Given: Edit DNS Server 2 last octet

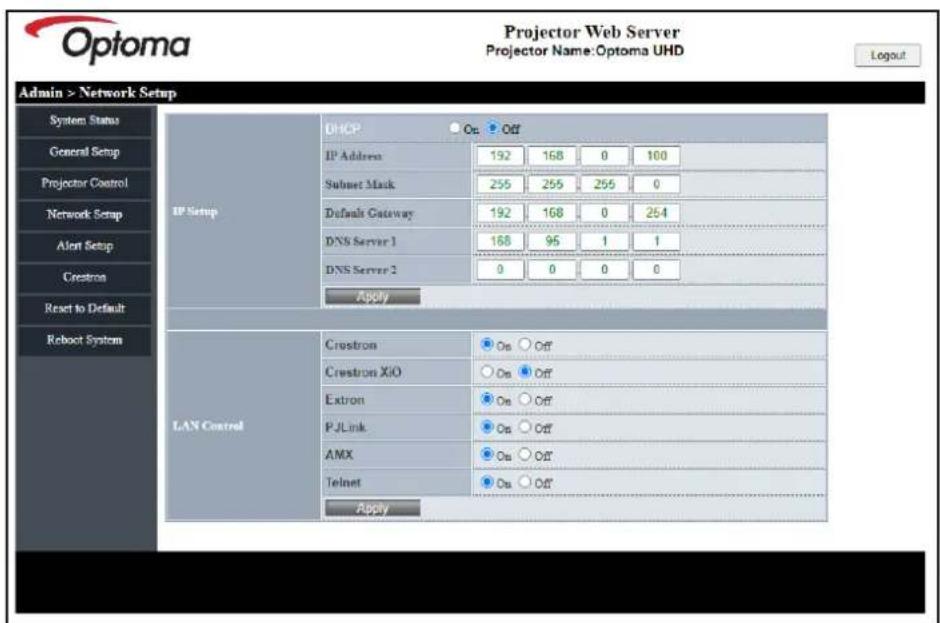Looking at the screenshot, I should pyautogui.click(x=656, y=269).
